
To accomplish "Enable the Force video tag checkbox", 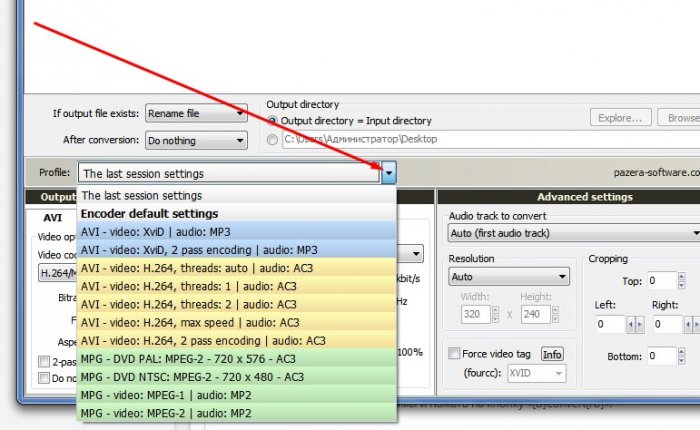I will (455, 354).
